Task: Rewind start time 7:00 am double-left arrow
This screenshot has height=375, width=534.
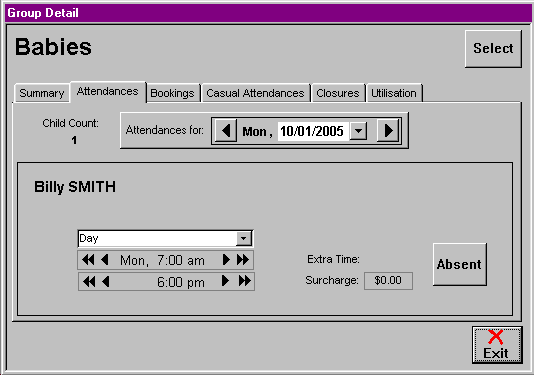Action: [x=88, y=260]
